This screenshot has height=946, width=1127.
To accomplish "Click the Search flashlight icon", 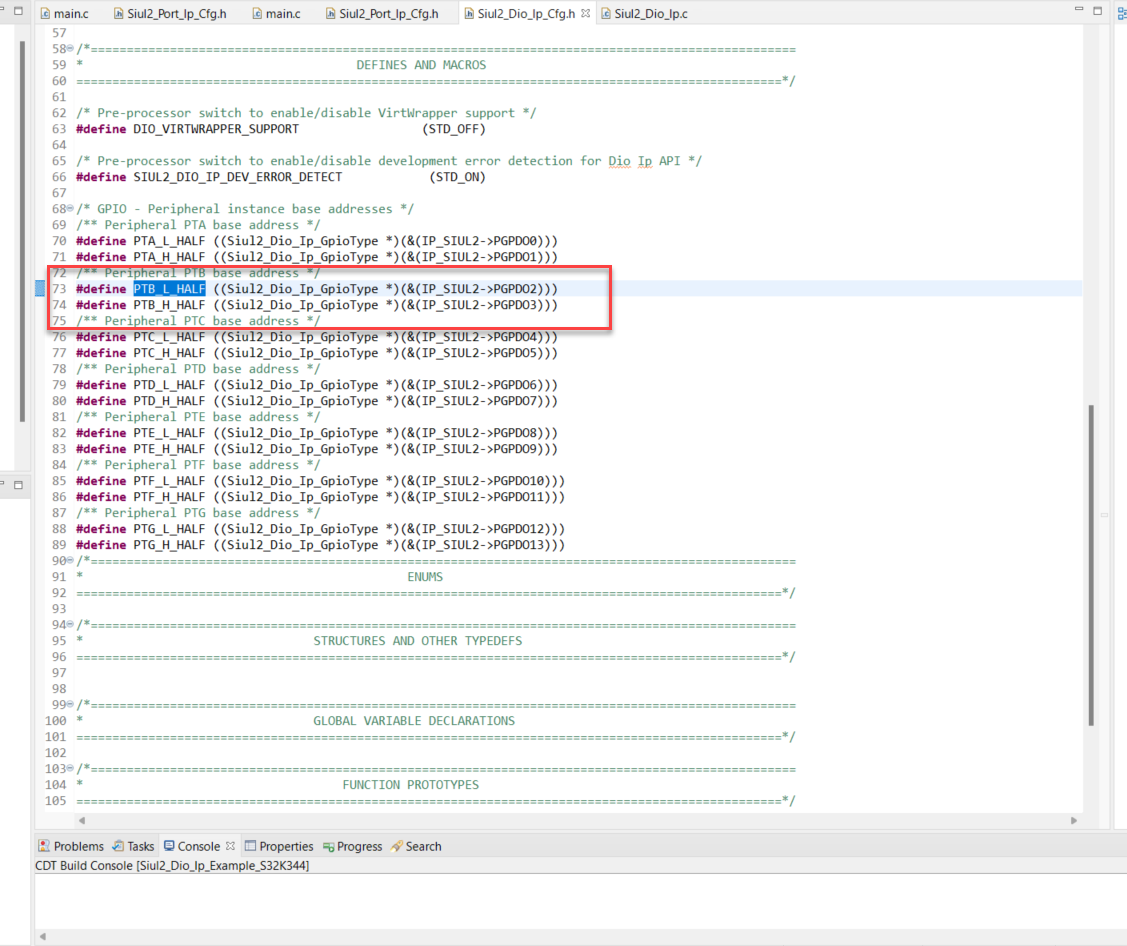I will [397, 846].
